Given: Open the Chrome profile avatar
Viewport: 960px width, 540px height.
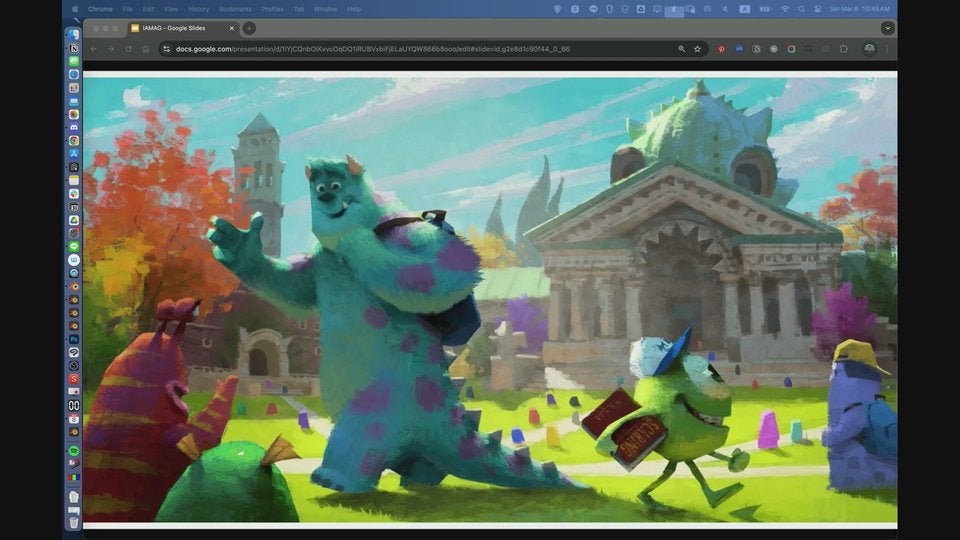Looking at the screenshot, I should click(869, 49).
